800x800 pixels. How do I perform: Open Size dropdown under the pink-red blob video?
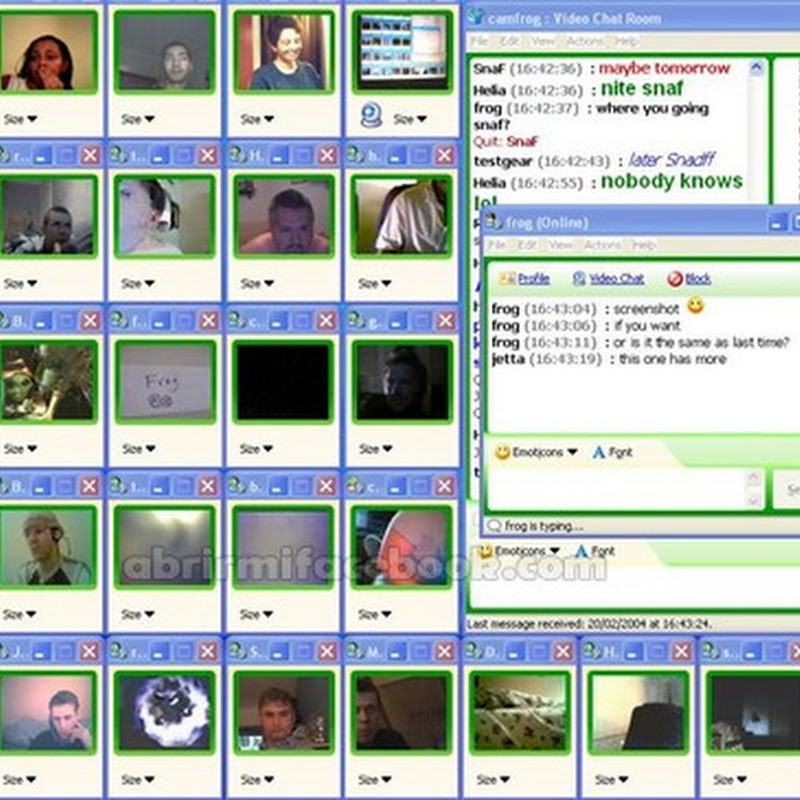[375, 614]
